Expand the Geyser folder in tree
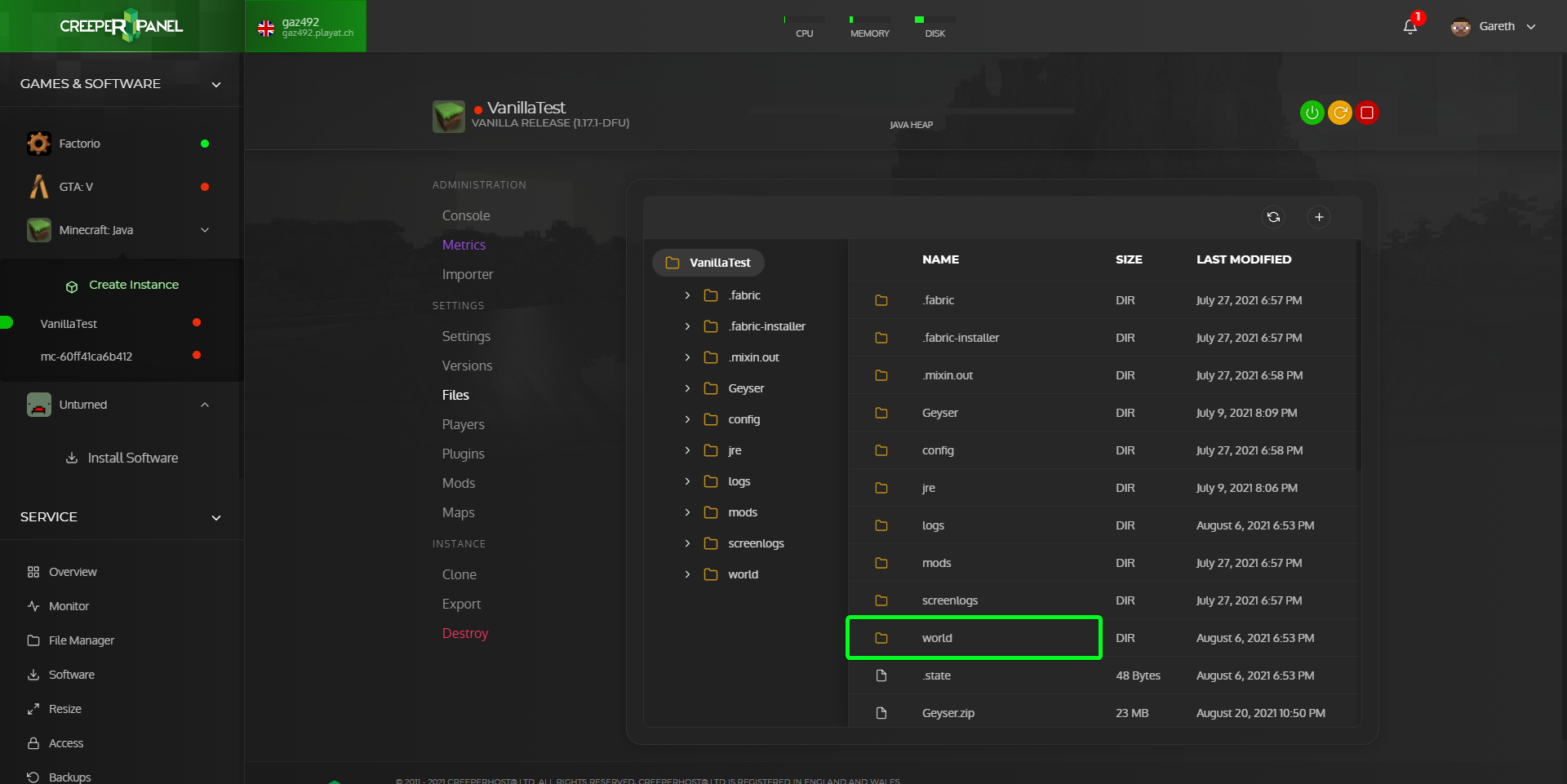1567x784 pixels. point(687,388)
